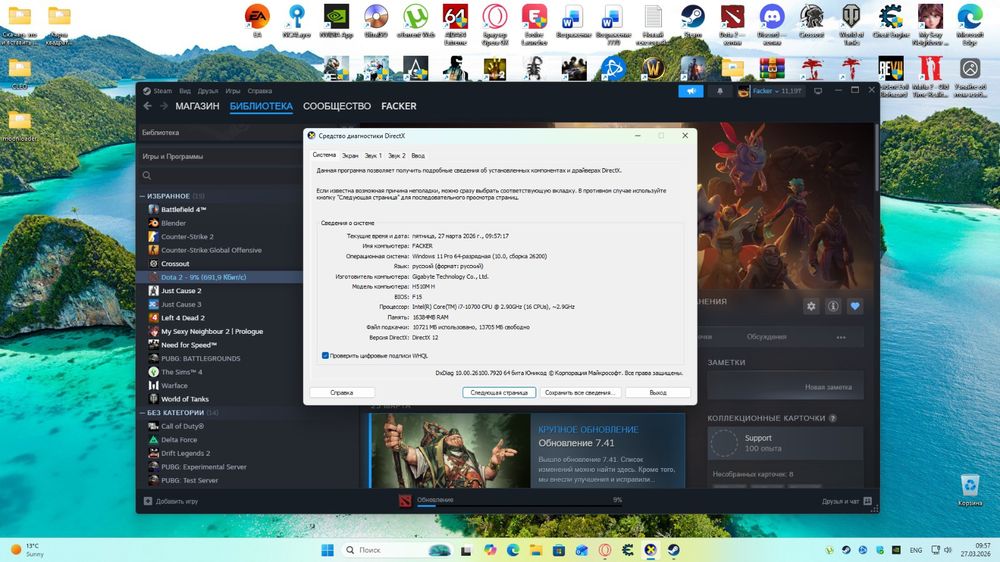1000x562 pixels.
Task: Switch Steam to Big Picture mode icon
Action: [x=818, y=91]
